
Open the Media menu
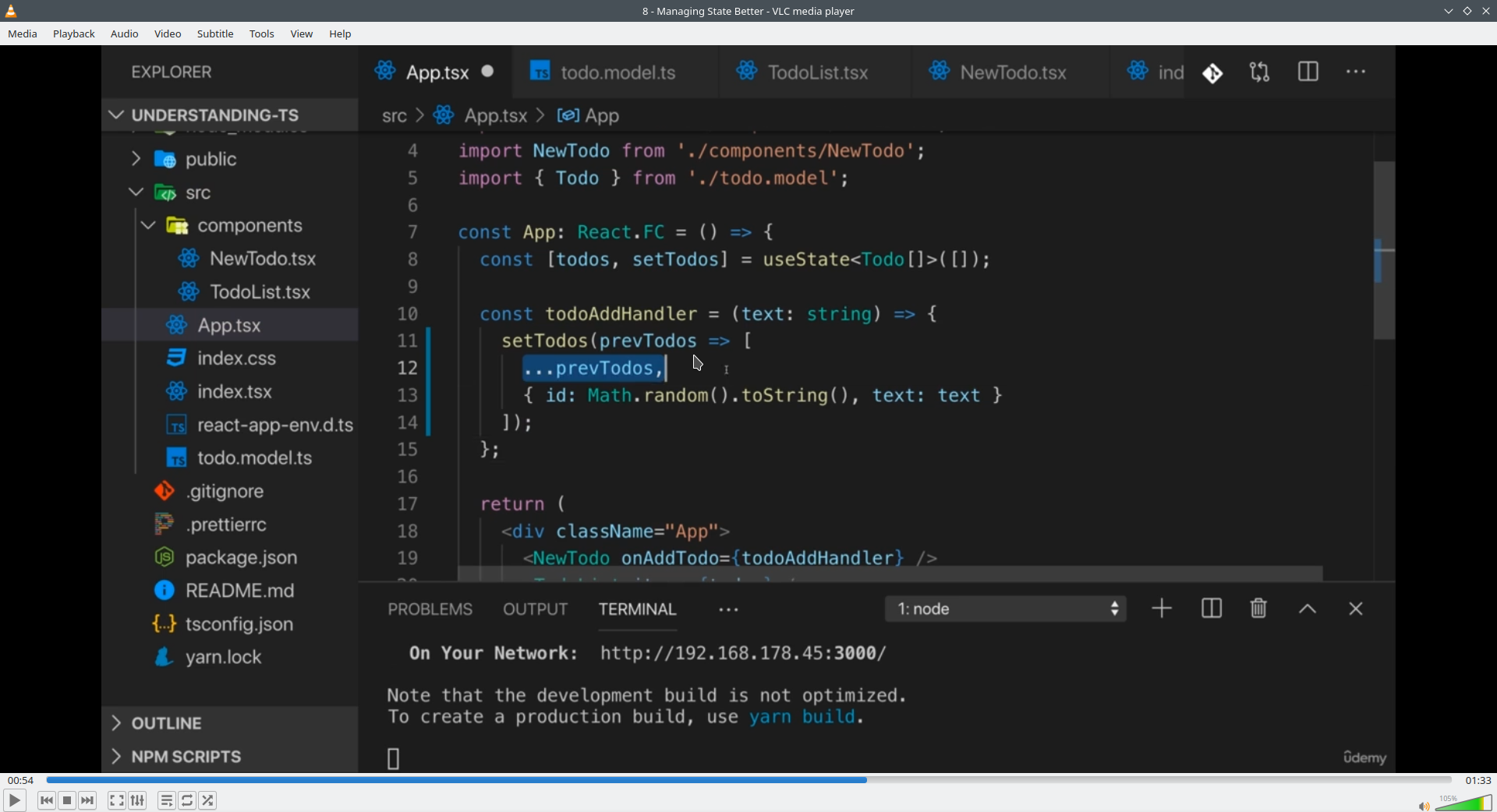coord(23,34)
